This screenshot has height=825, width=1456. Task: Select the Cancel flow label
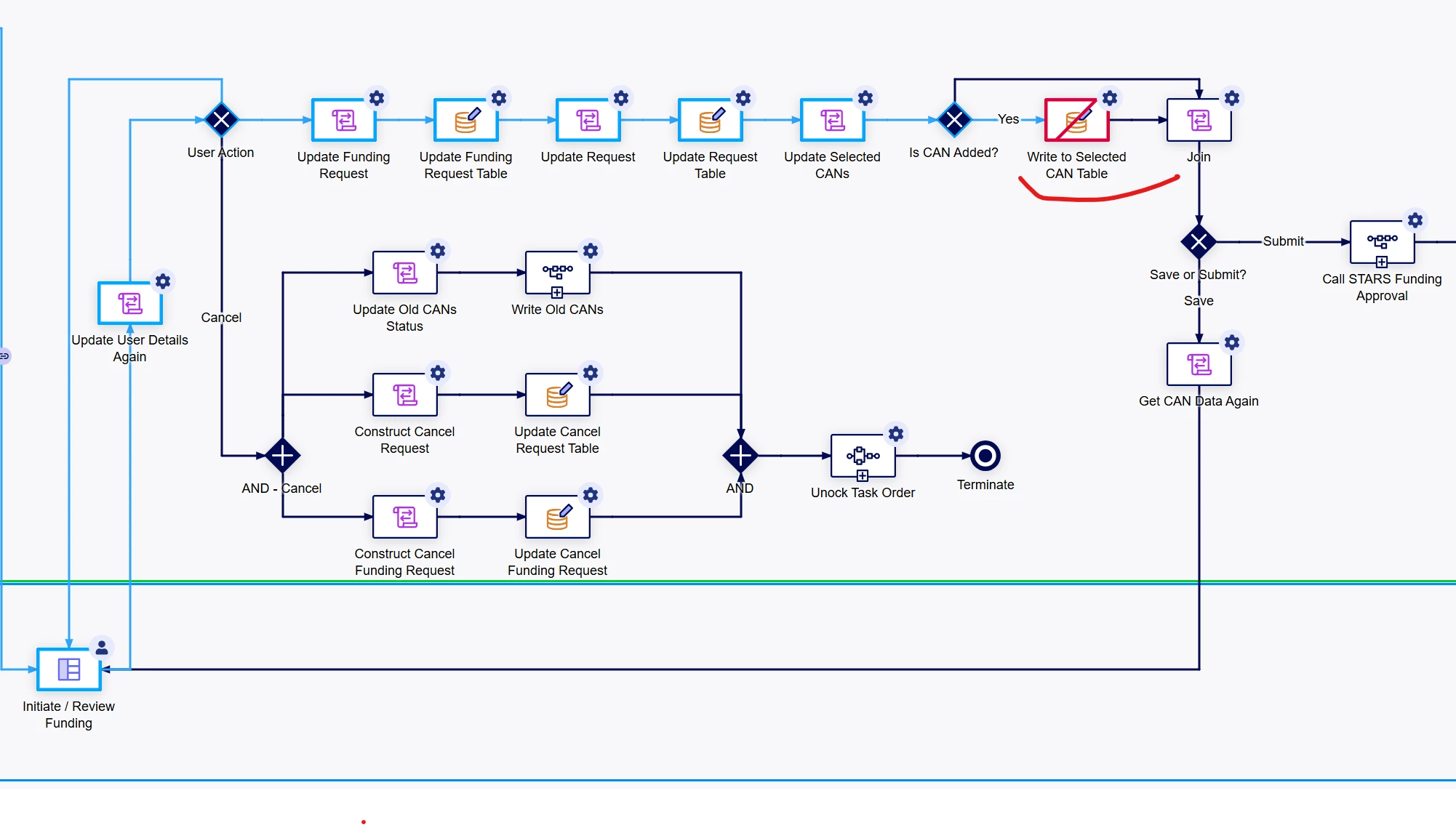click(x=221, y=318)
